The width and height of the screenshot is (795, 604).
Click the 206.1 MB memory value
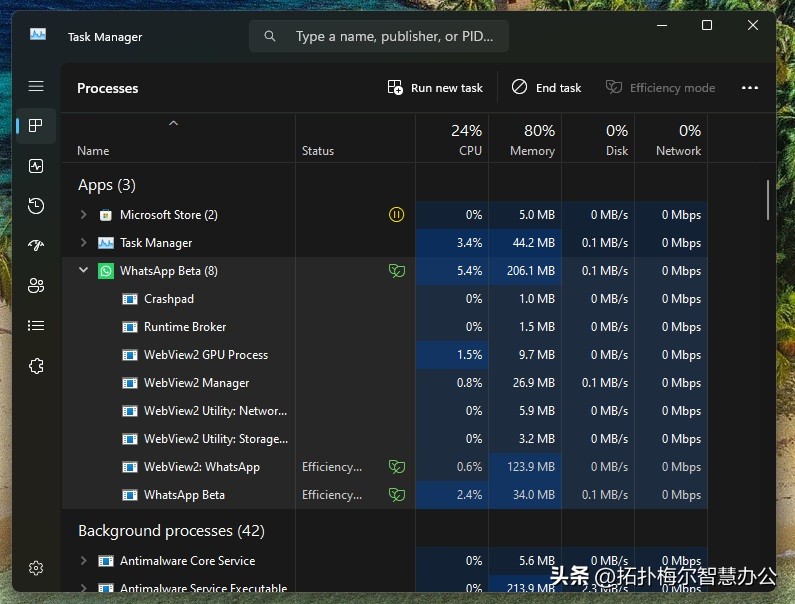pyautogui.click(x=530, y=271)
